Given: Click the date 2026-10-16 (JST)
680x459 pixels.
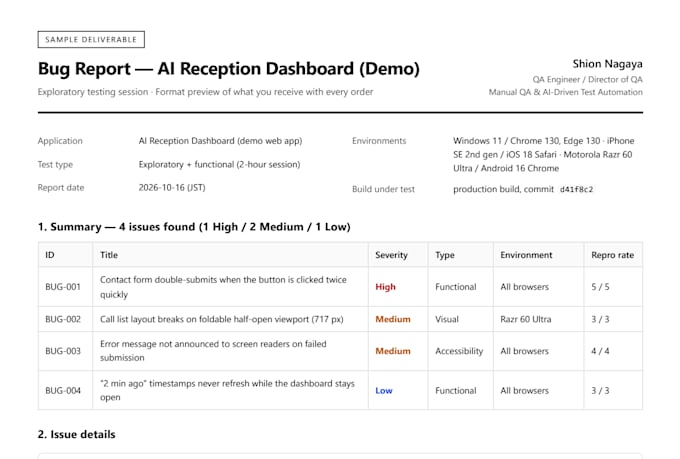Looking at the screenshot, I should click(x=172, y=187).
